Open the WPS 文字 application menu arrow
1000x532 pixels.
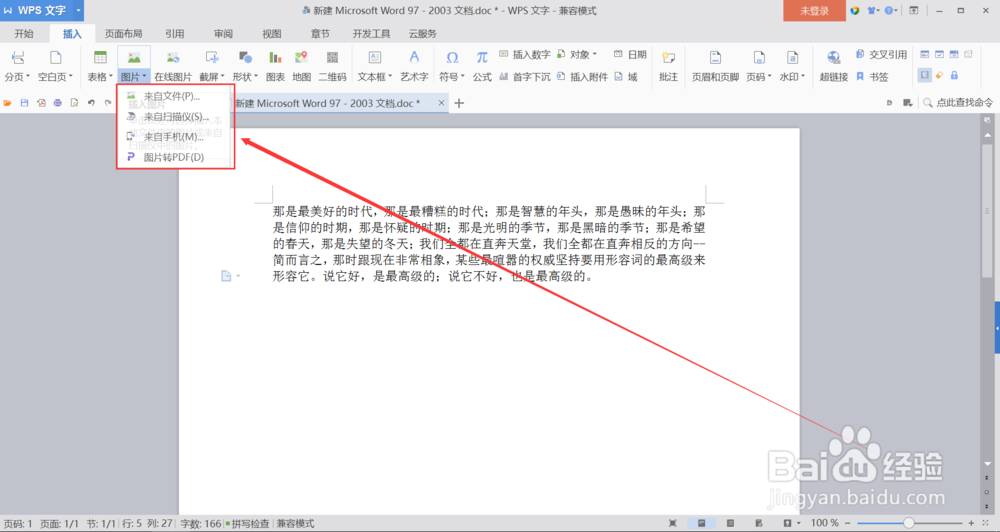[x=78, y=10]
